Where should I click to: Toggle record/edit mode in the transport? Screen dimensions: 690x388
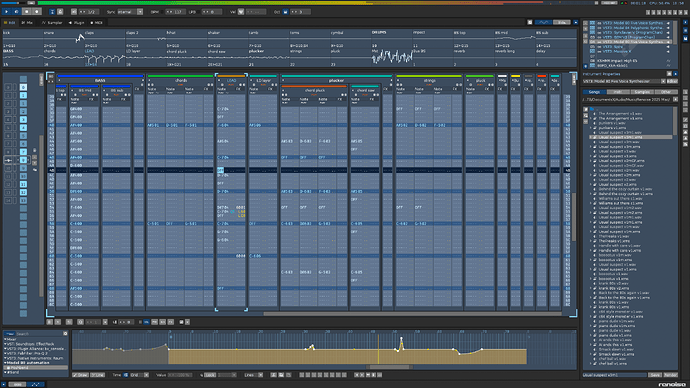[x=37, y=12]
